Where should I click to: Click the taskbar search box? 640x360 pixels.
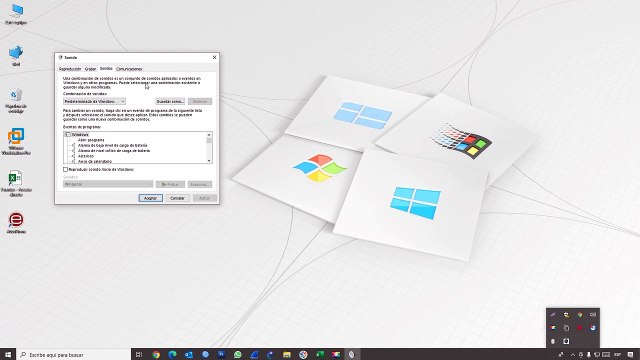point(73,354)
